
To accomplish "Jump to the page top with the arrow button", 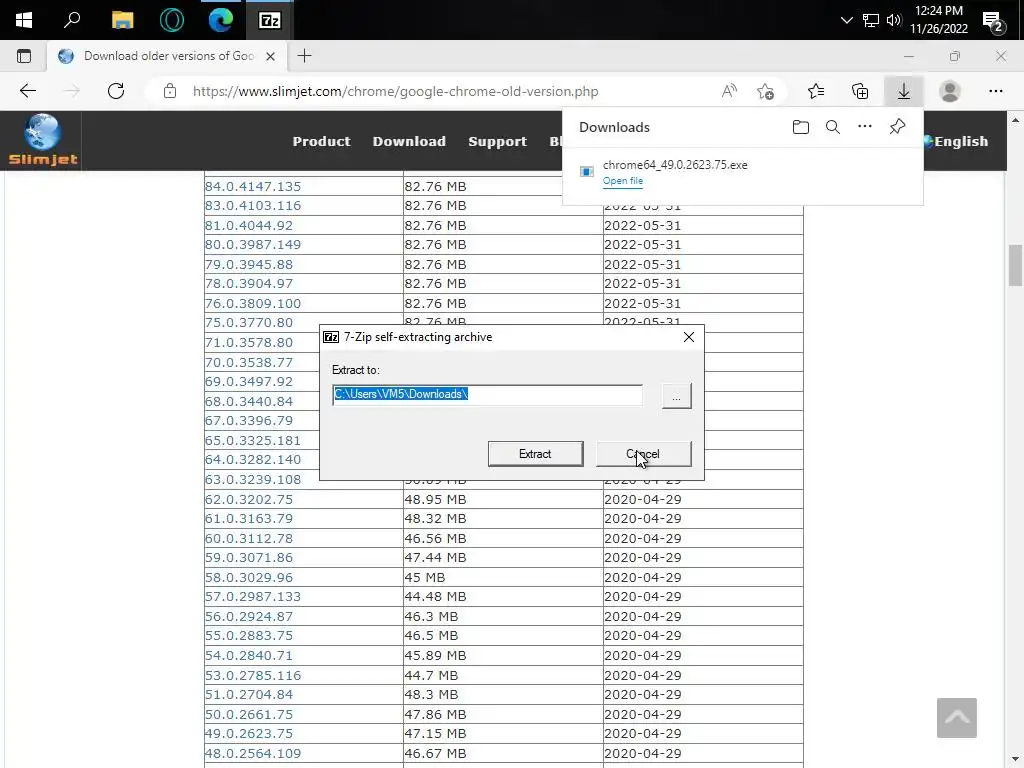I will click(x=956, y=718).
